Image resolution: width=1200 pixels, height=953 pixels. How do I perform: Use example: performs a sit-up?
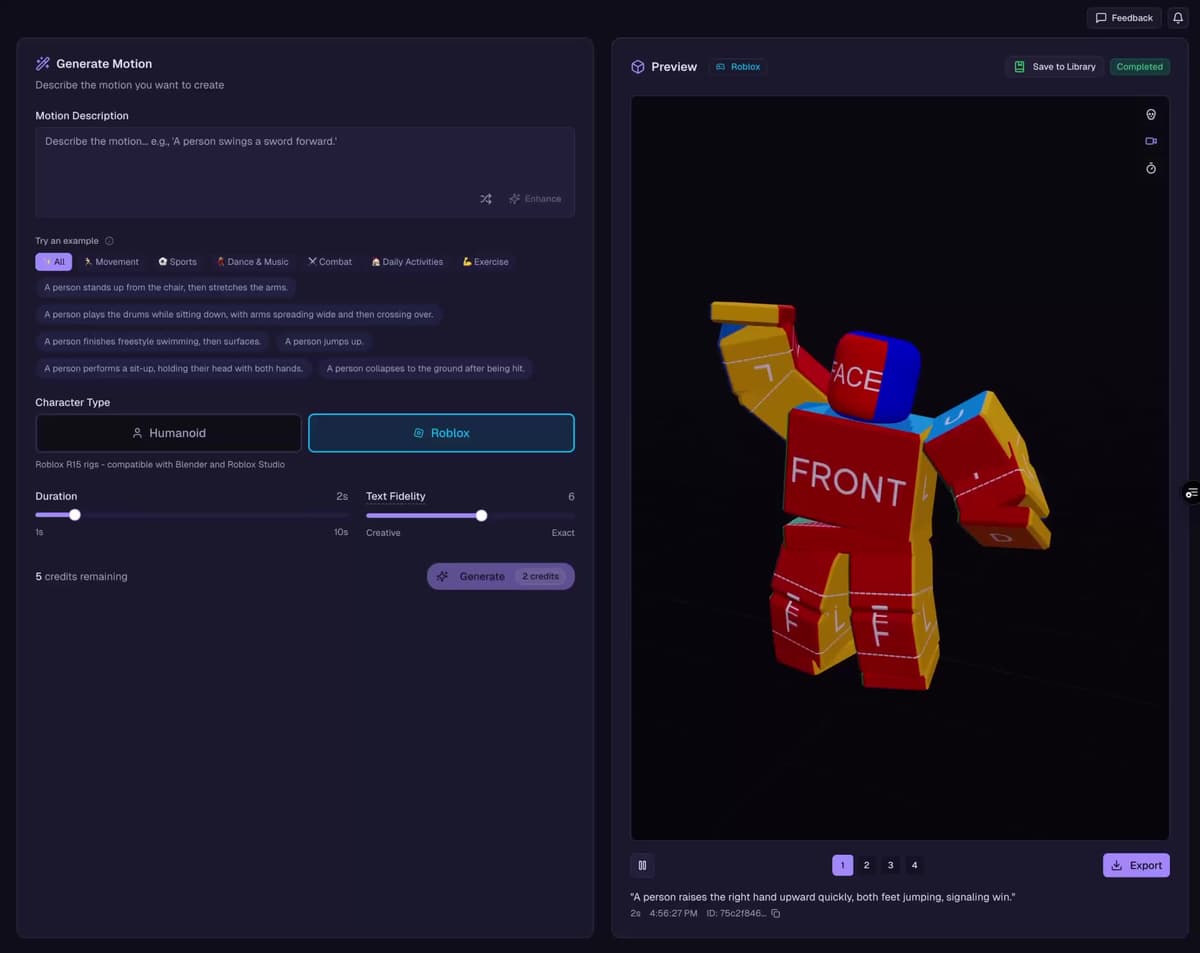pyautogui.click(x=174, y=368)
